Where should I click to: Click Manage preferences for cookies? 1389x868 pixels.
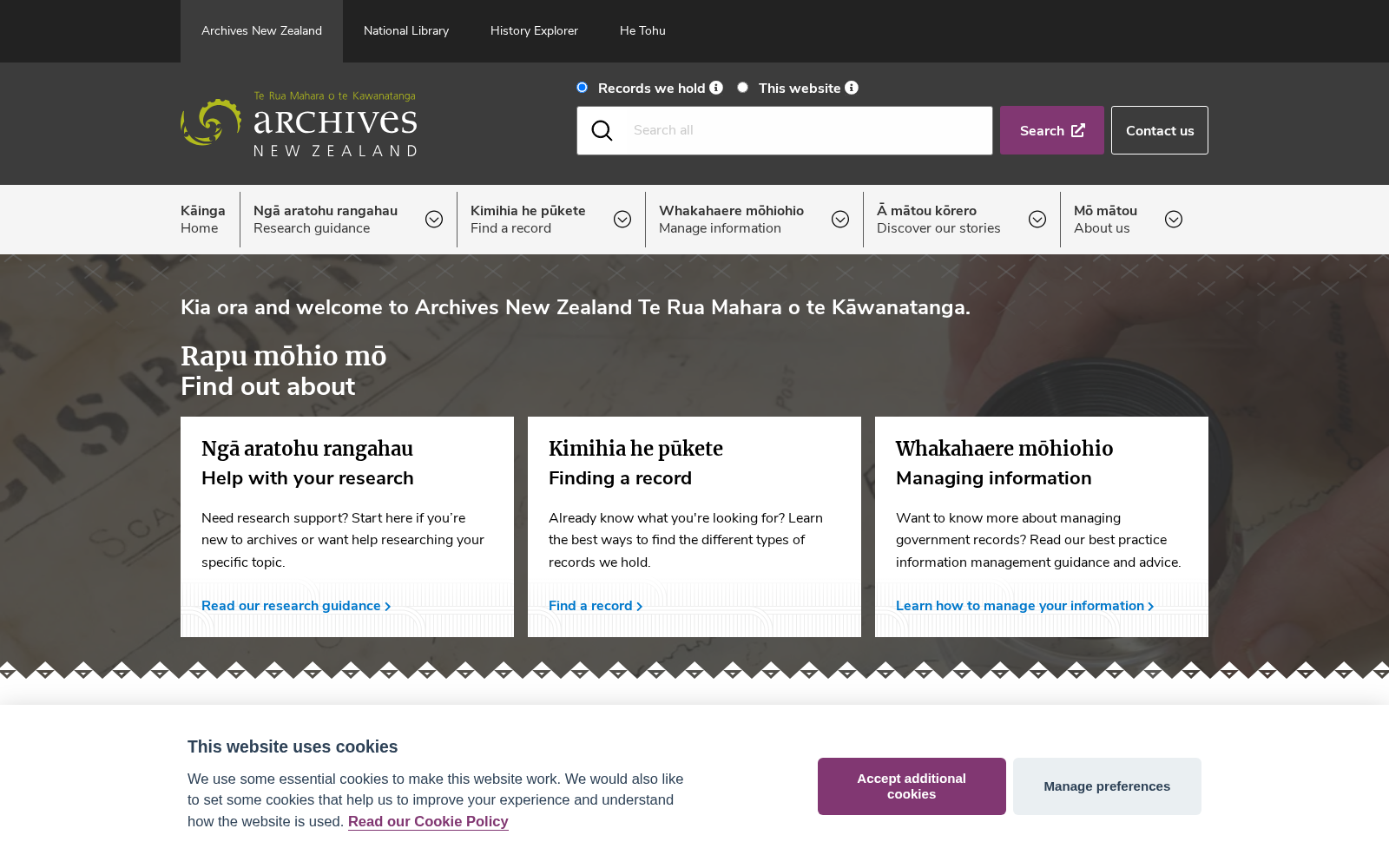click(1107, 786)
